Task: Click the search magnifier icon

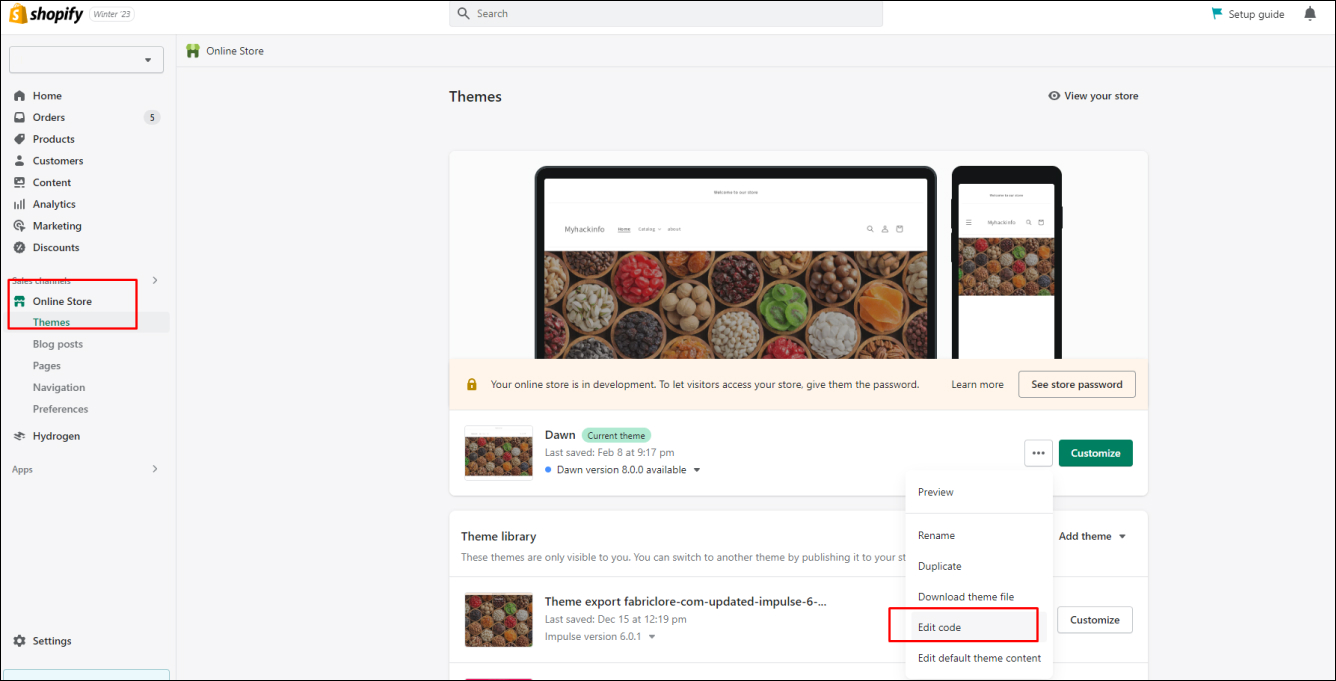Action: coord(464,14)
